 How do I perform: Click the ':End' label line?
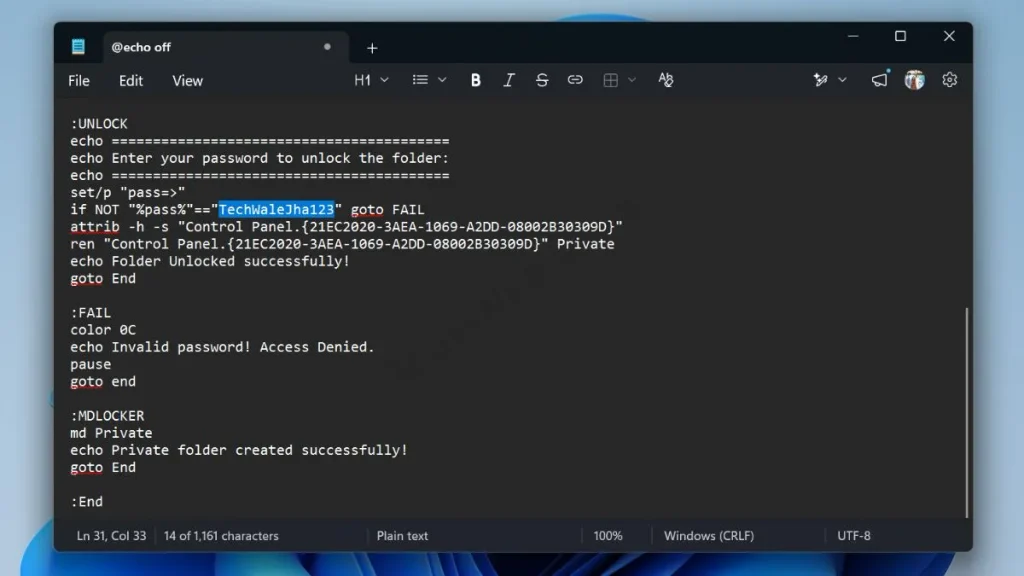pos(87,502)
